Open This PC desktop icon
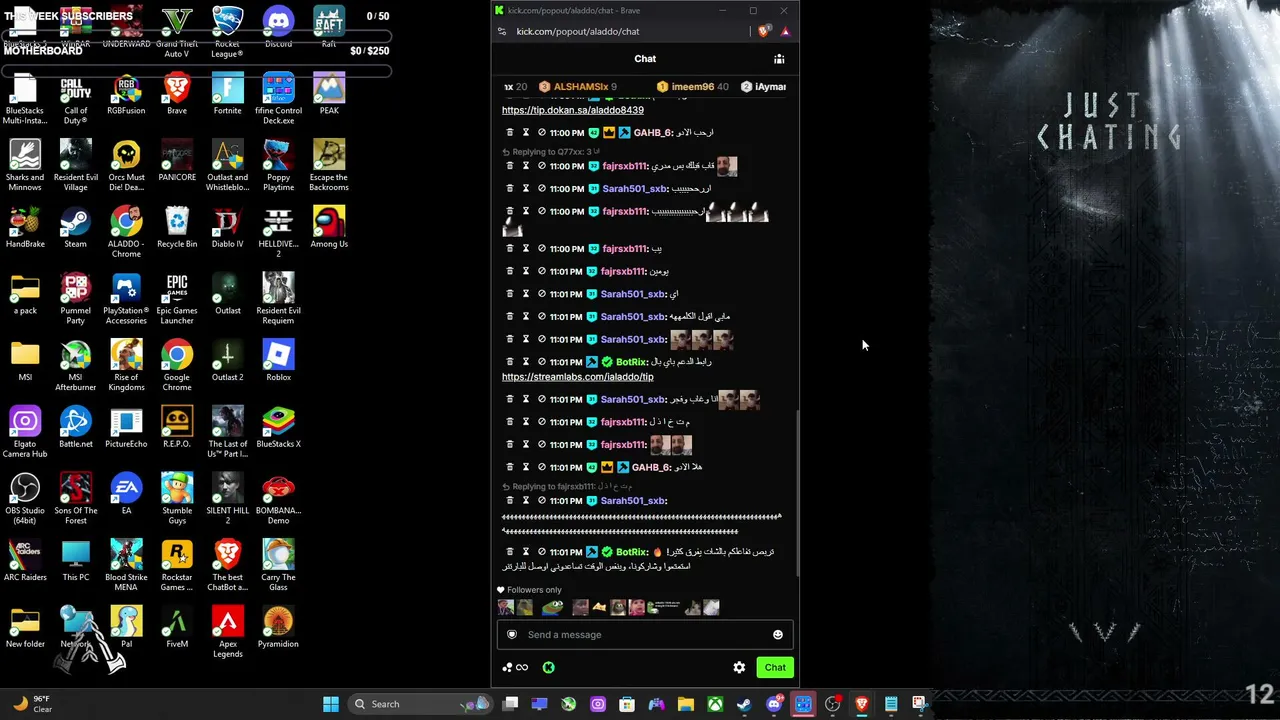 tap(75, 560)
